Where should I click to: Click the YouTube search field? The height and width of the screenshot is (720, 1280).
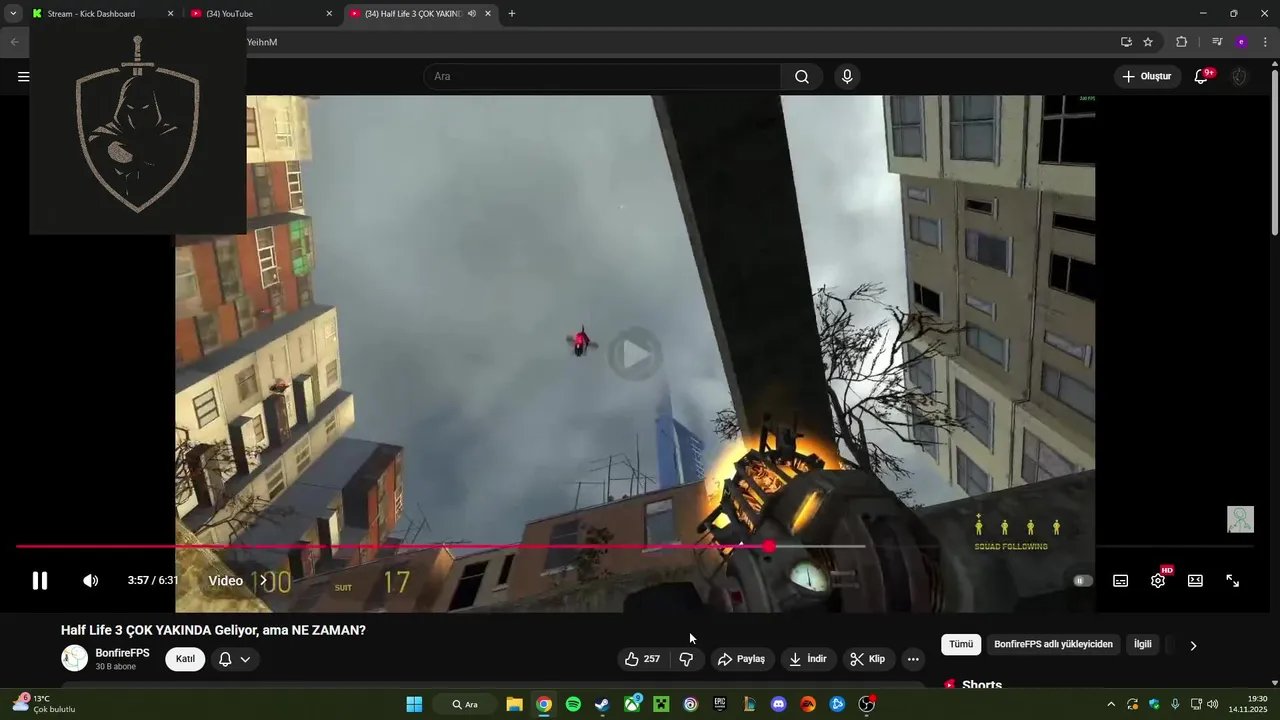(602, 77)
